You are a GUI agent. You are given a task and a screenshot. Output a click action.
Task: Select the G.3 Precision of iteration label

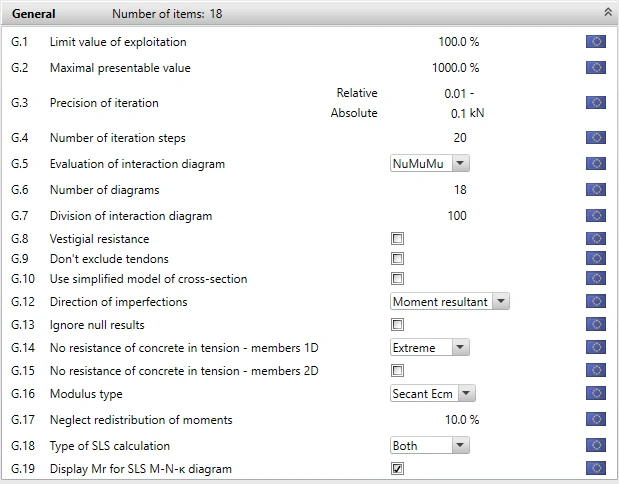click(104, 103)
